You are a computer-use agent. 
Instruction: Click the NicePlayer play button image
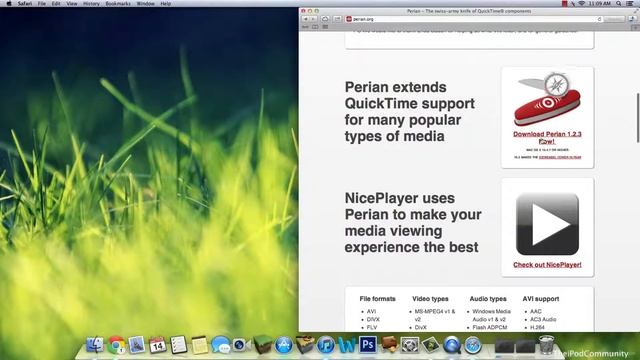click(x=547, y=224)
